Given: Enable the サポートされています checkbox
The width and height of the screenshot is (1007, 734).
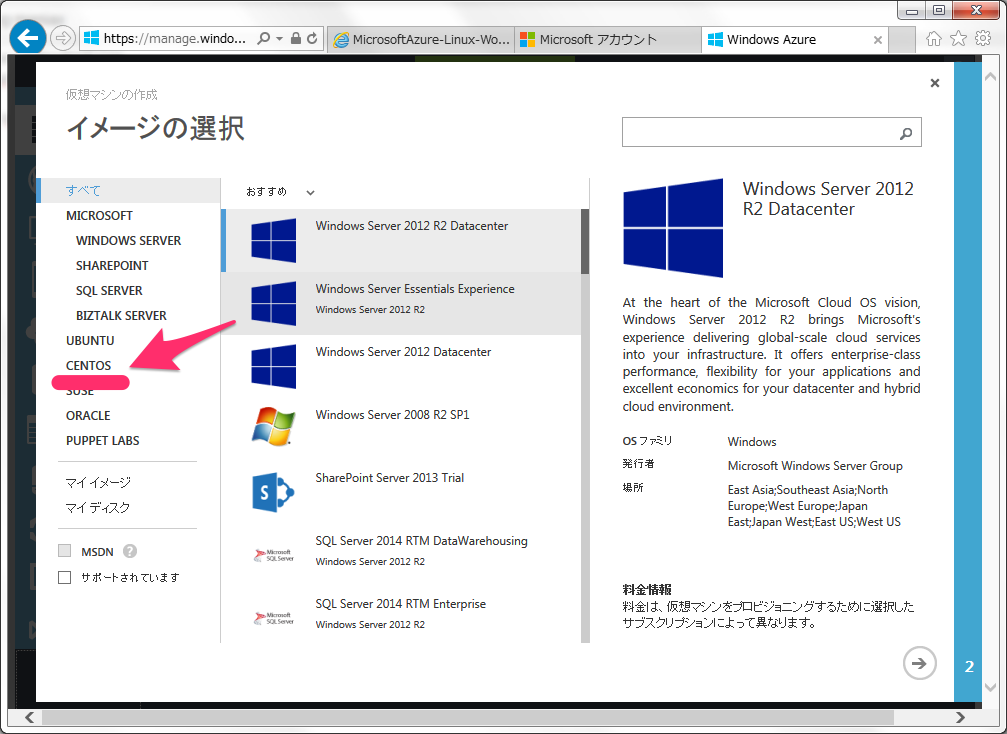Looking at the screenshot, I should pos(64,577).
